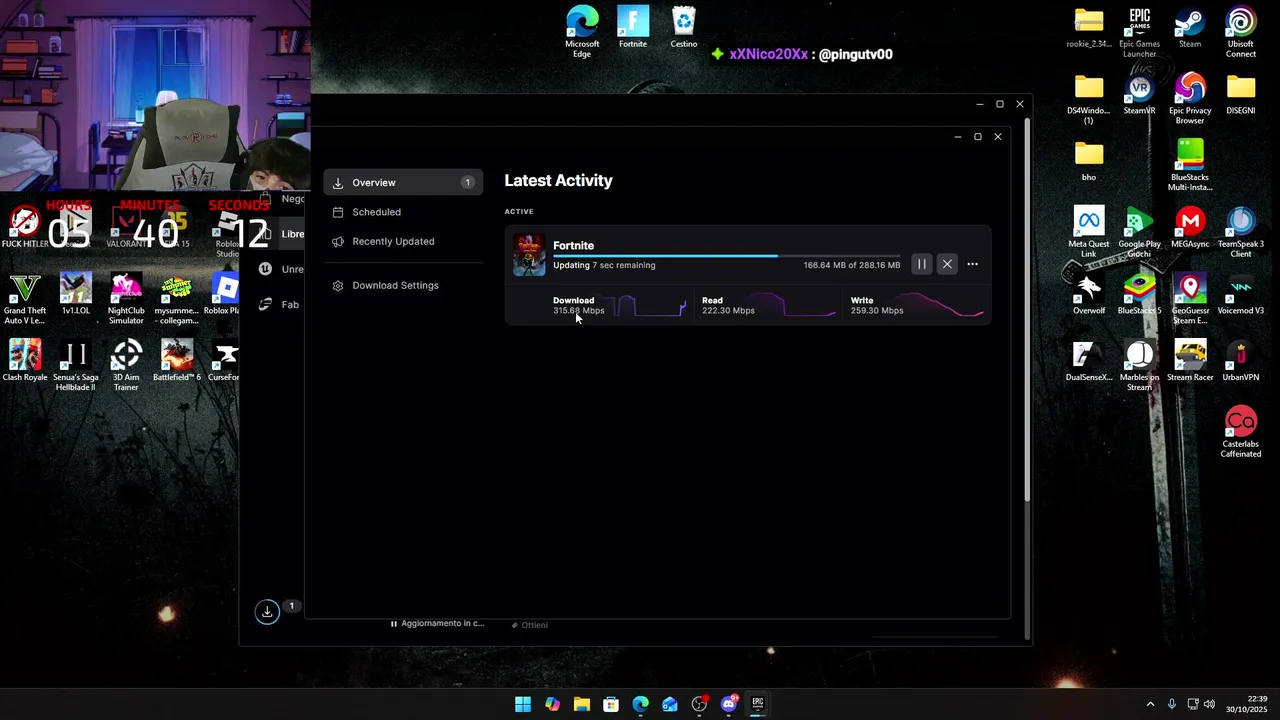
Task: Select Epic Privacy Browser icon
Action: [x=1190, y=99]
